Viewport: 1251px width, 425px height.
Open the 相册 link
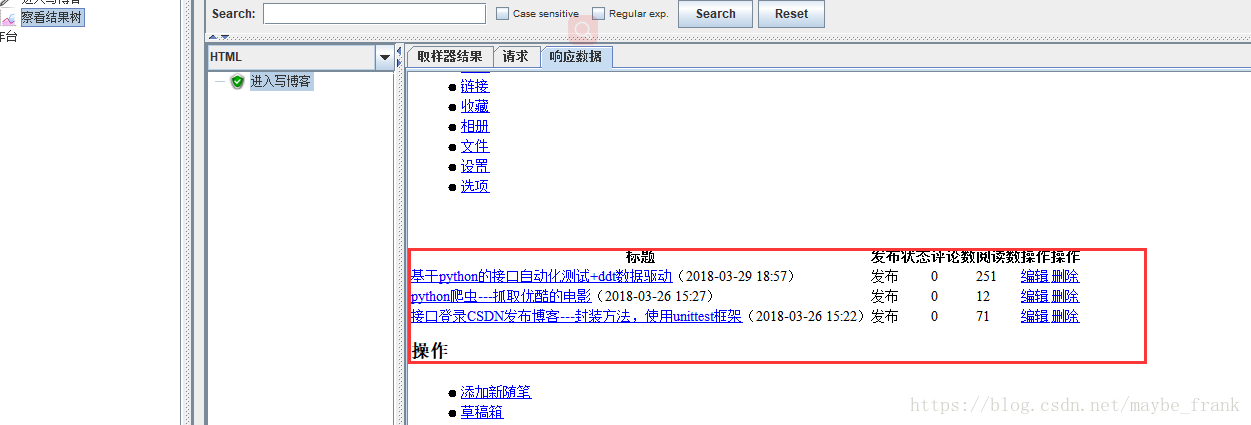click(x=475, y=126)
